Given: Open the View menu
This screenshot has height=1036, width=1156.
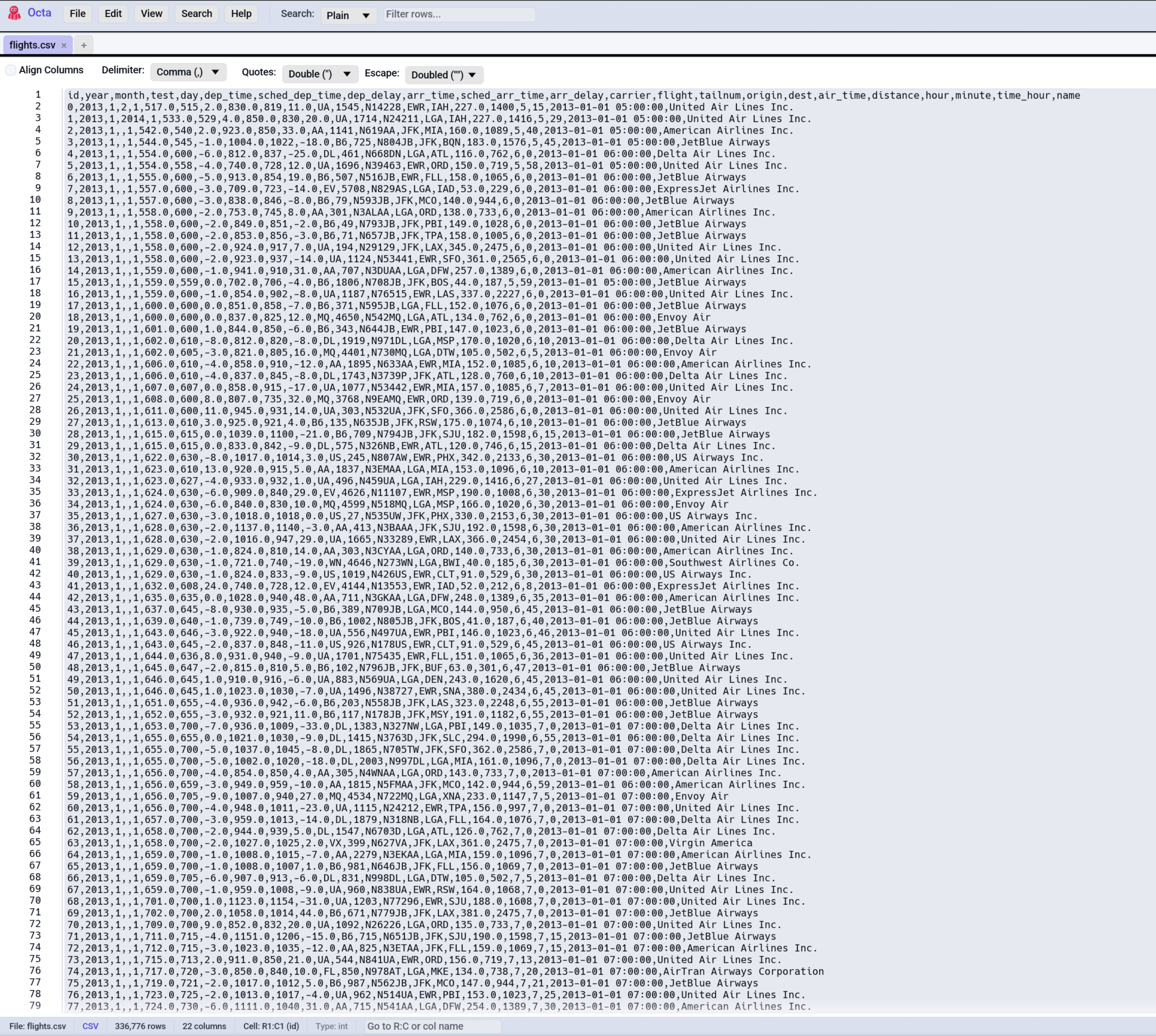Looking at the screenshot, I should pos(152,14).
